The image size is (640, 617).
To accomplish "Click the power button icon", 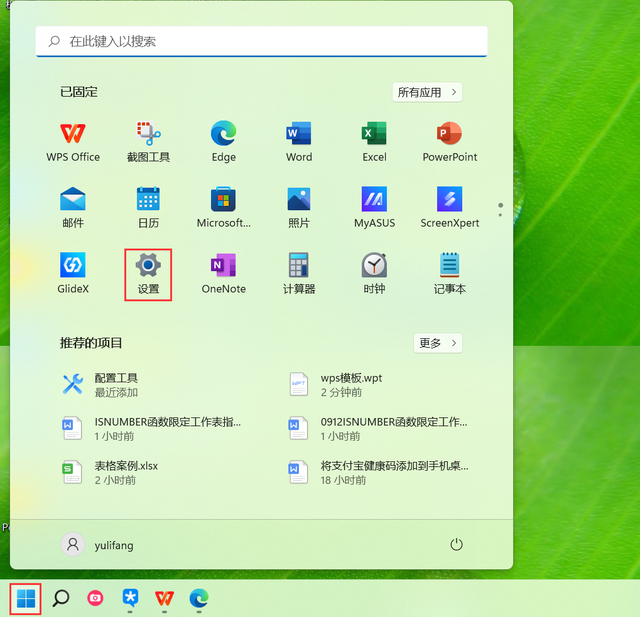I will pos(456,544).
